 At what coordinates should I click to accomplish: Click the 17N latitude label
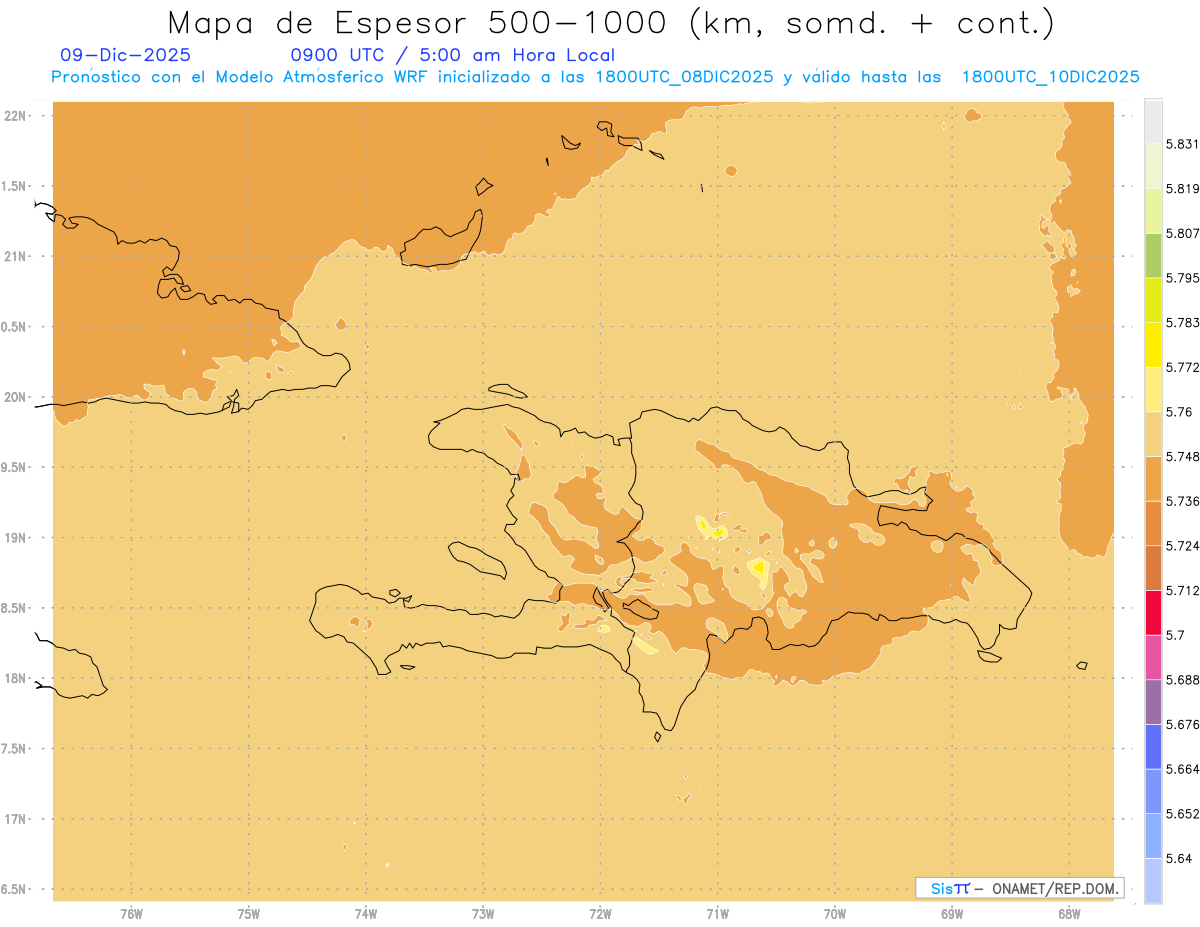click(x=15, y=819)
